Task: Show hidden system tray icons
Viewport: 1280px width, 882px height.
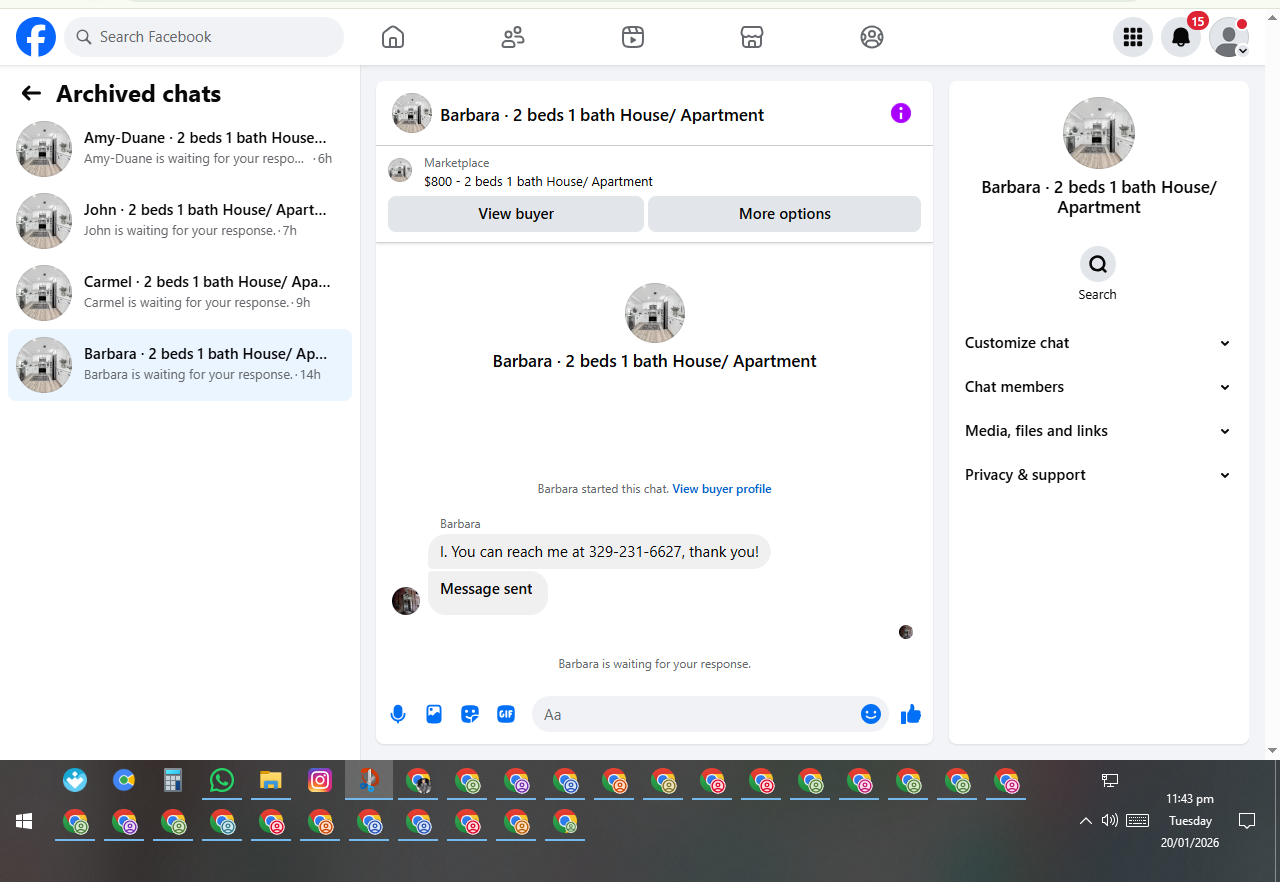Action: (1085, 821)
